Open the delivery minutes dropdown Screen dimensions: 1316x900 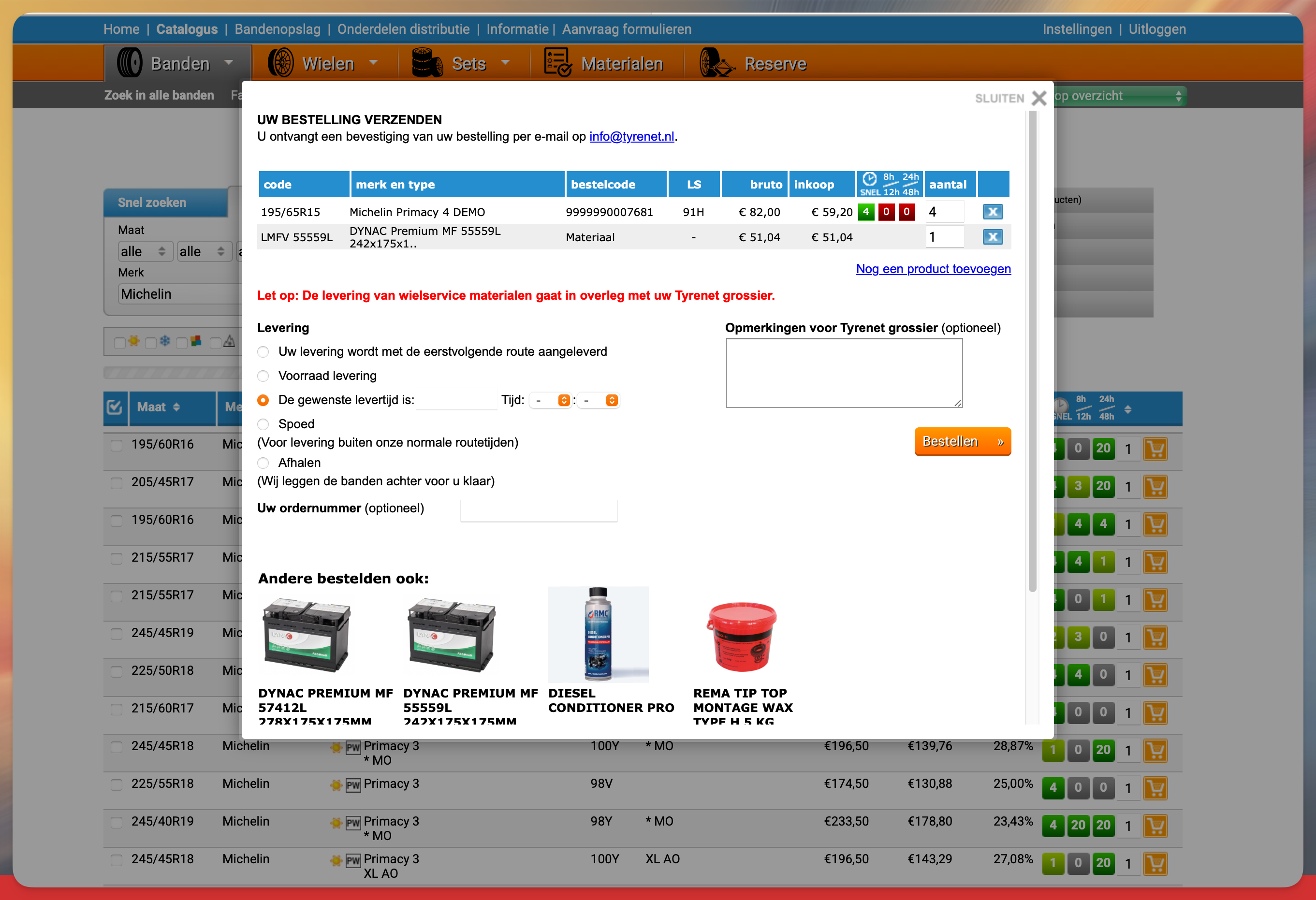click(x=599, y=401)
